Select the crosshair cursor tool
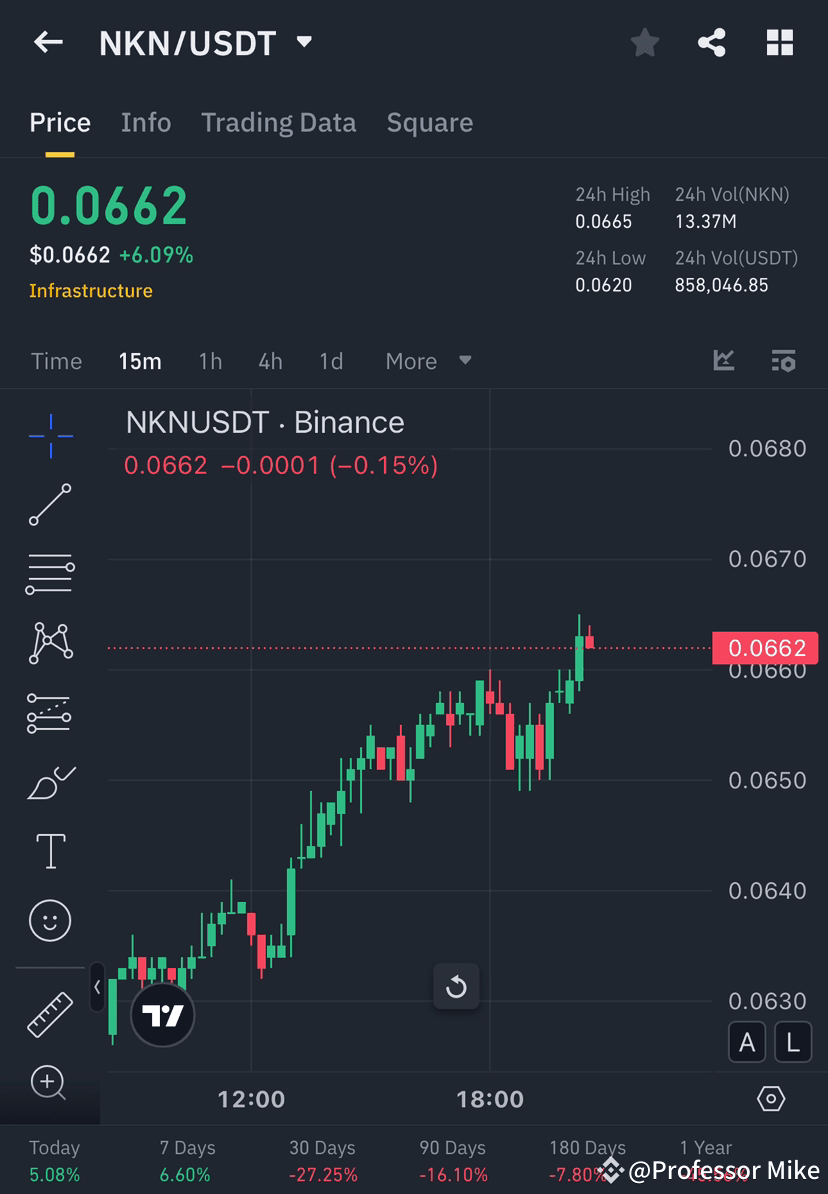 [50, 435]
